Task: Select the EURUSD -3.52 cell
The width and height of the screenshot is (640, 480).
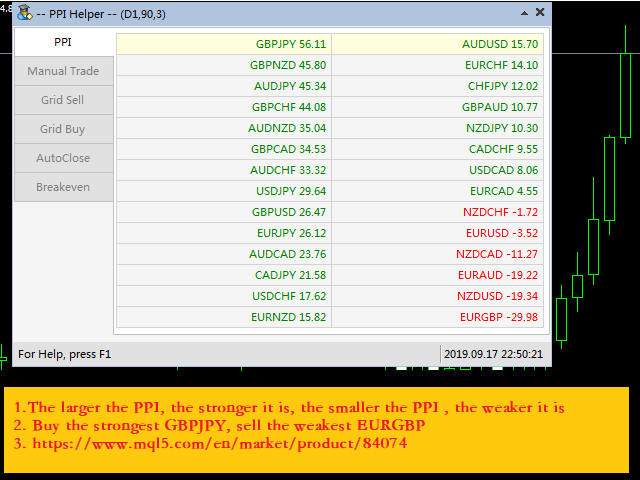Action: (438, 233)
